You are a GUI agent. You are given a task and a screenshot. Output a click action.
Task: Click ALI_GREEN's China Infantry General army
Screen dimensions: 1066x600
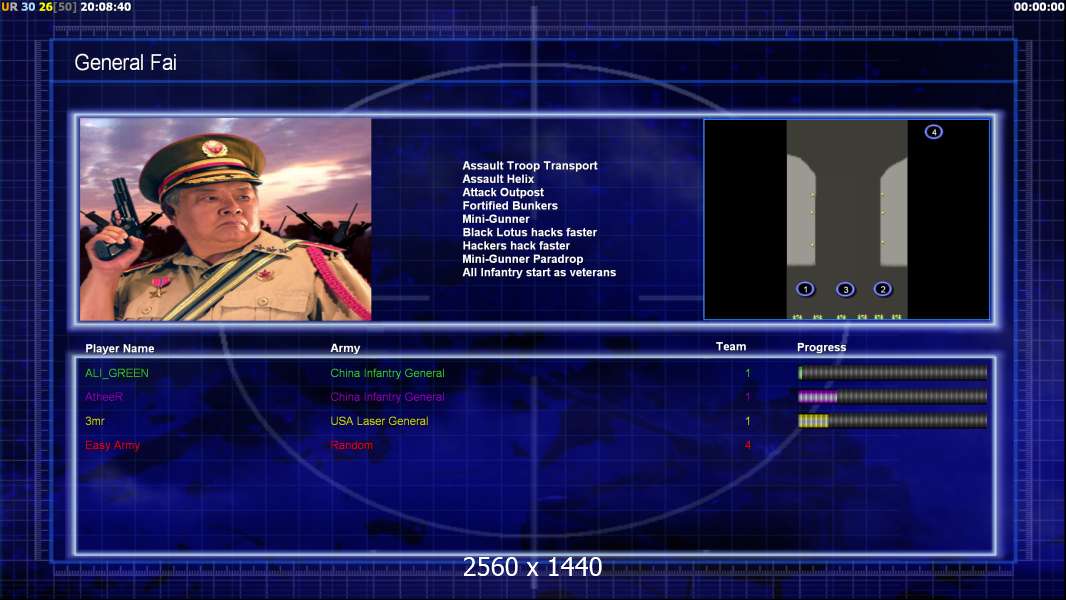point(388,373)
